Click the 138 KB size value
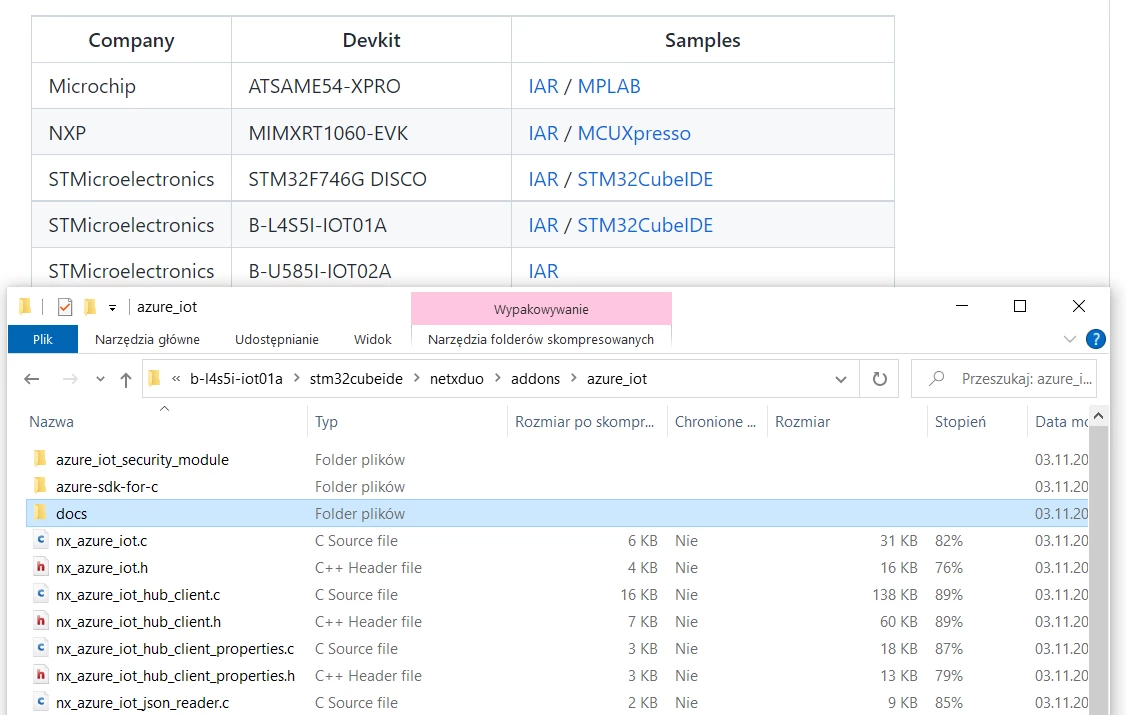 pos(895,595)
